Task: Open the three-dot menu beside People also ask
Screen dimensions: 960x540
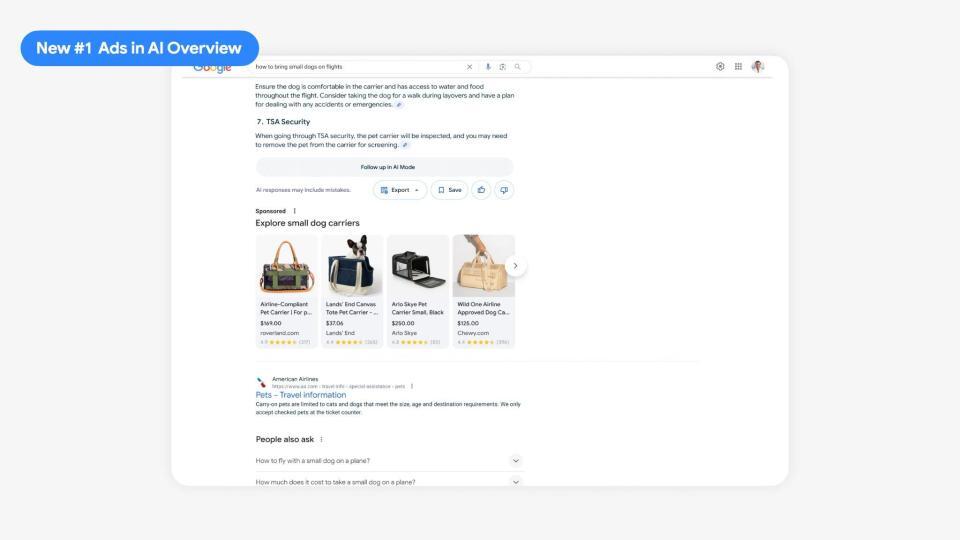Action: pyautogui.click(x=321, y=439)
